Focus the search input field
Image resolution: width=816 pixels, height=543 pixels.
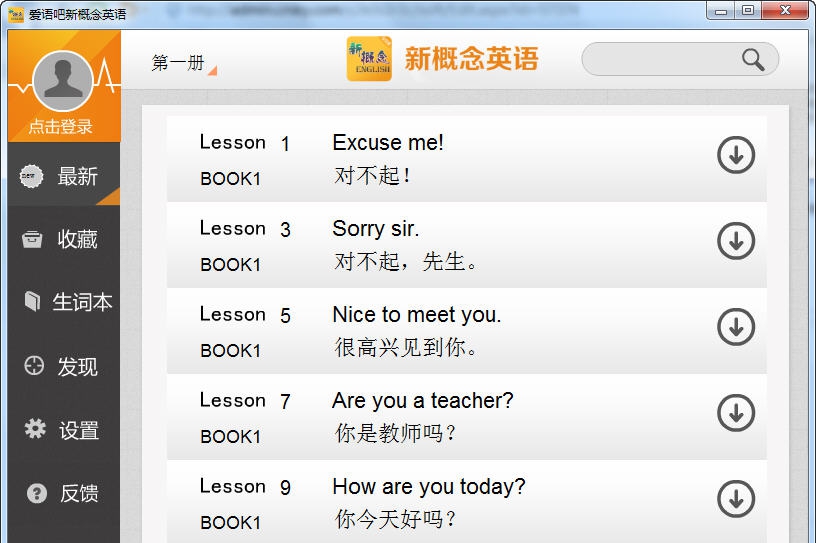[x=680, y=59]
